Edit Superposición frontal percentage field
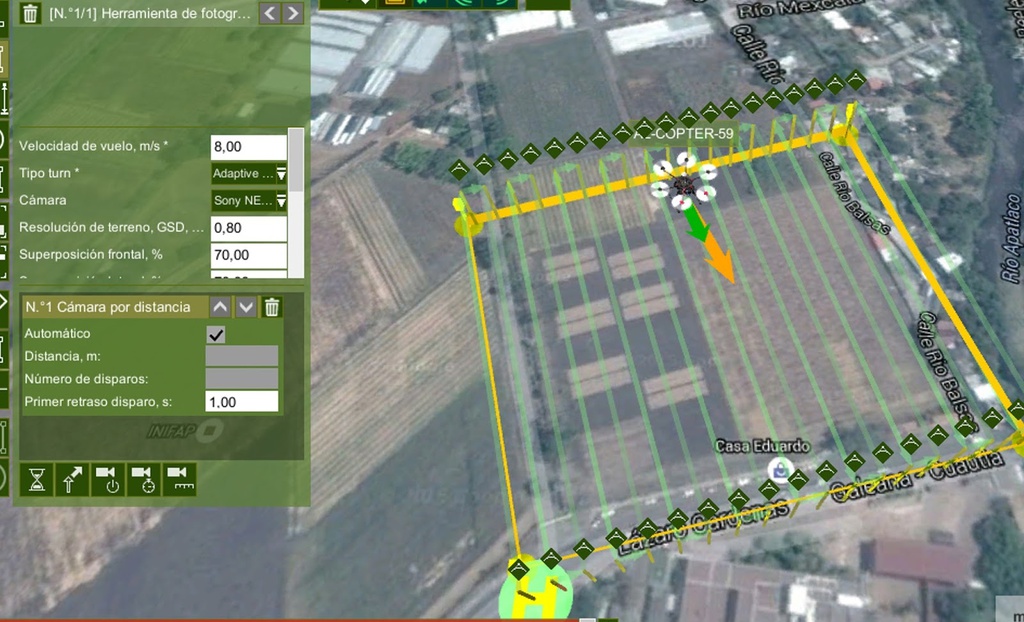The image size is (1024, 622). [248, 255]
